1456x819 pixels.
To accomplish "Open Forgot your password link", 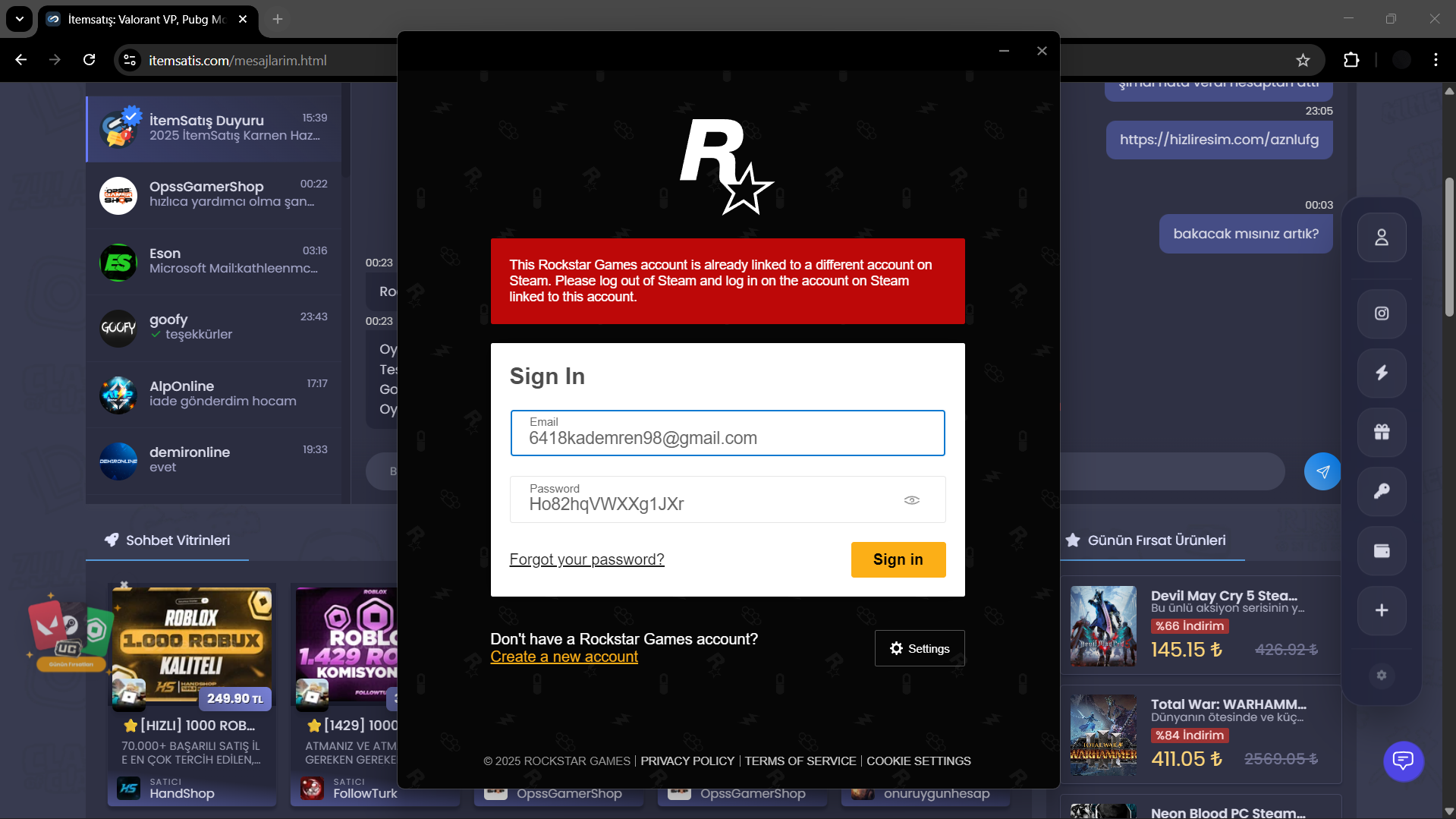I will click(x=586, y=559).
